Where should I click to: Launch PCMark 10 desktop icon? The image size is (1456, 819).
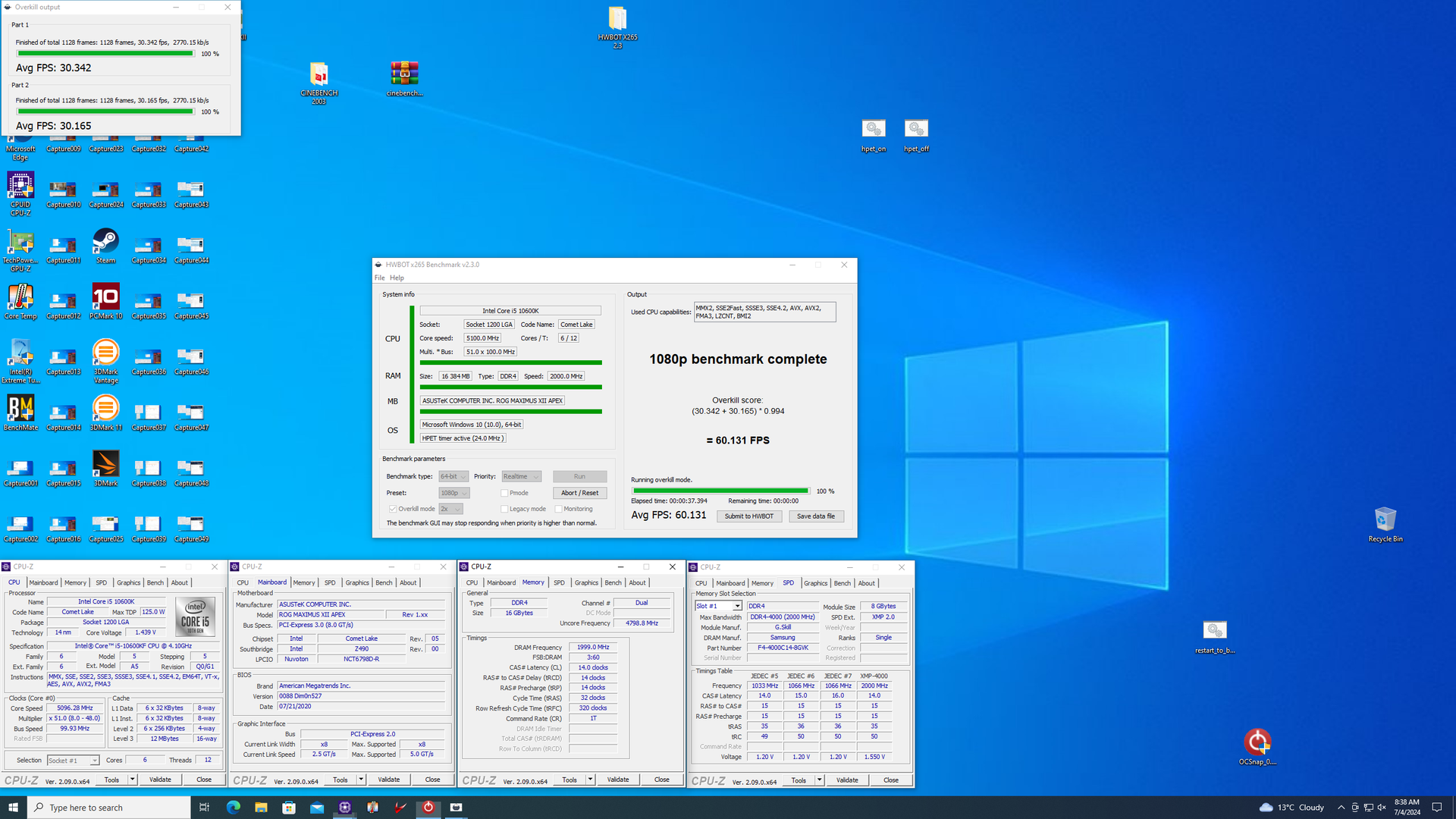click(x=105, y=302)
